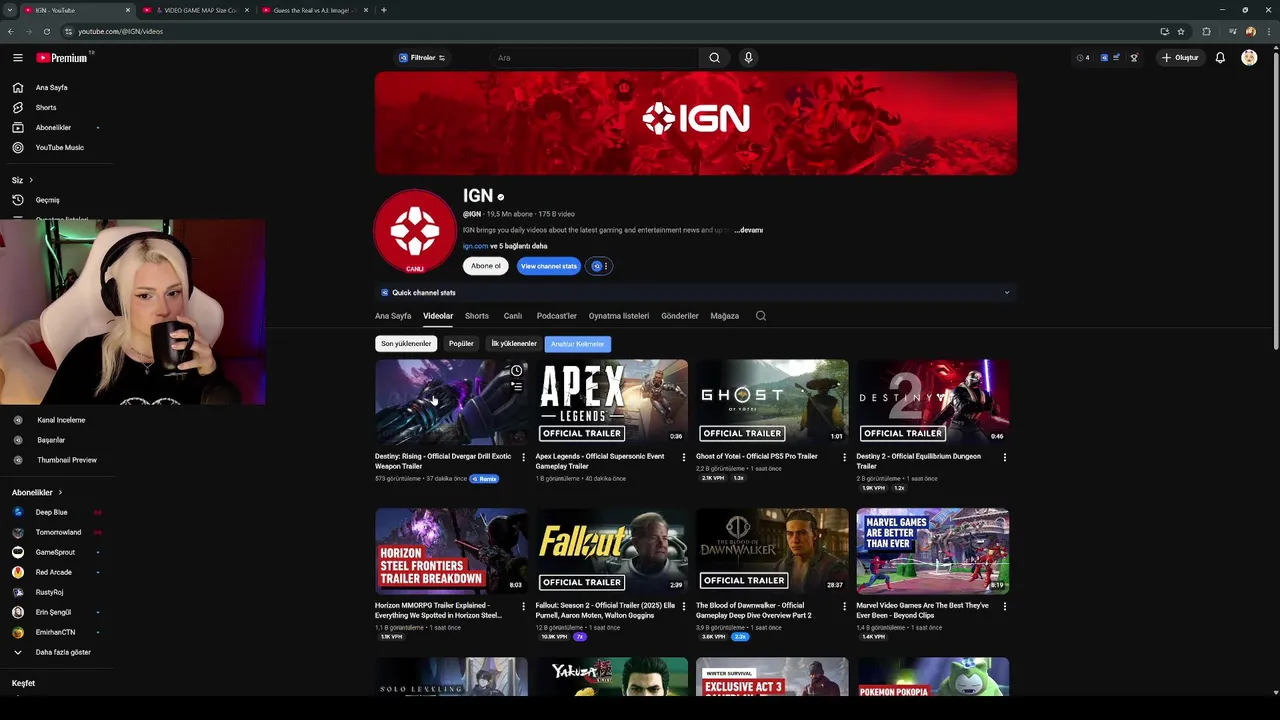Open more options for Apex Legends video
This screenshot has height=720, width=1280.
684,457
